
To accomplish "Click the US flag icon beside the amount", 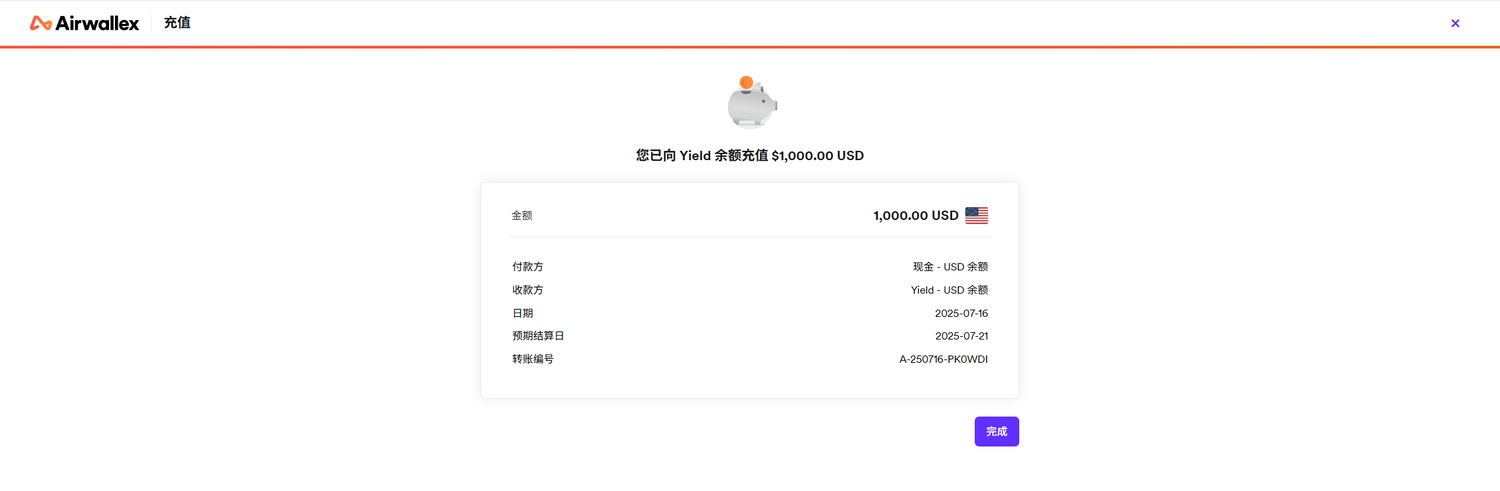I will tap(976, 215).
